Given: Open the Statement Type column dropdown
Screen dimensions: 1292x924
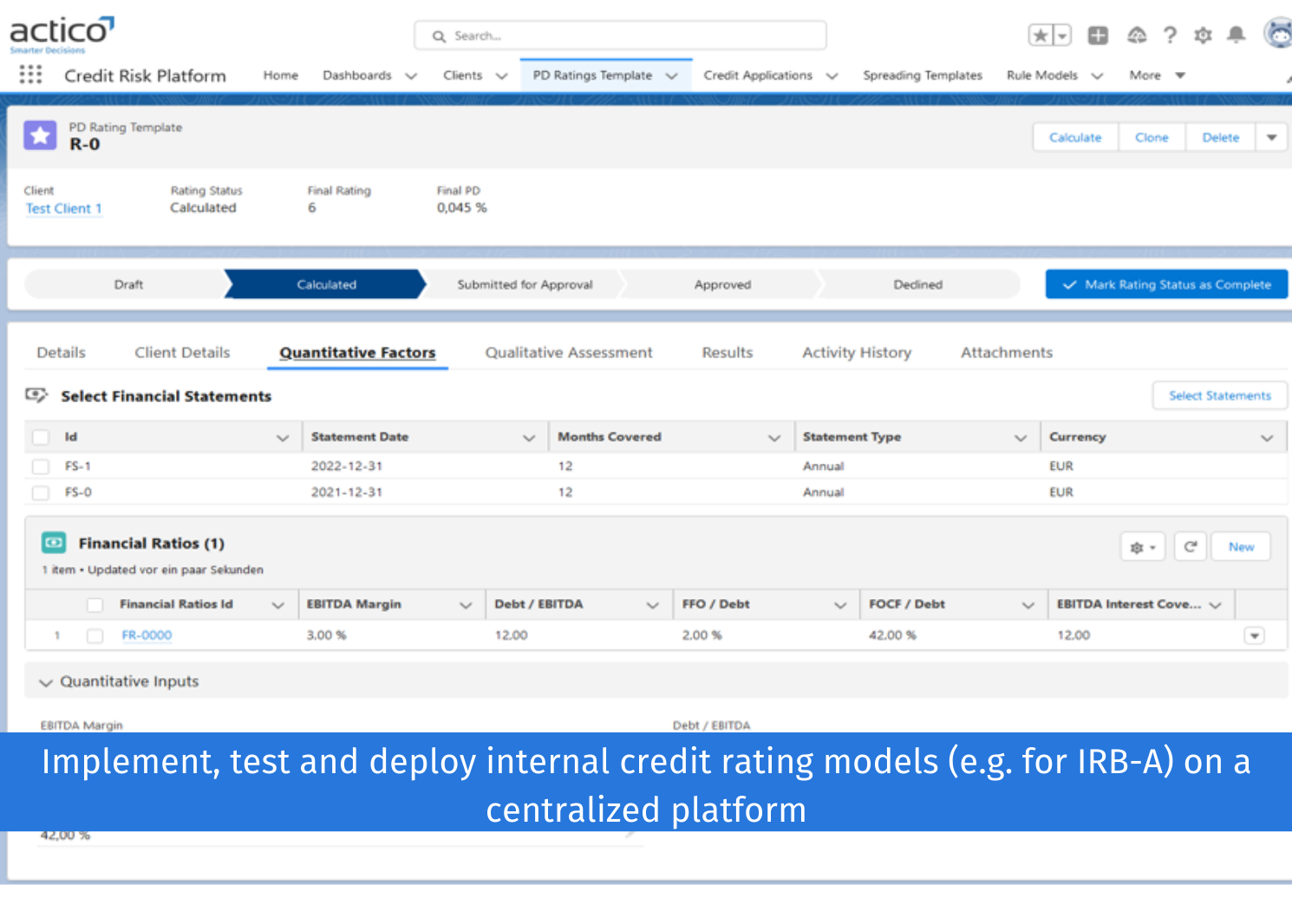Looking at the screenshot, I should click(x=1021, y=437).
